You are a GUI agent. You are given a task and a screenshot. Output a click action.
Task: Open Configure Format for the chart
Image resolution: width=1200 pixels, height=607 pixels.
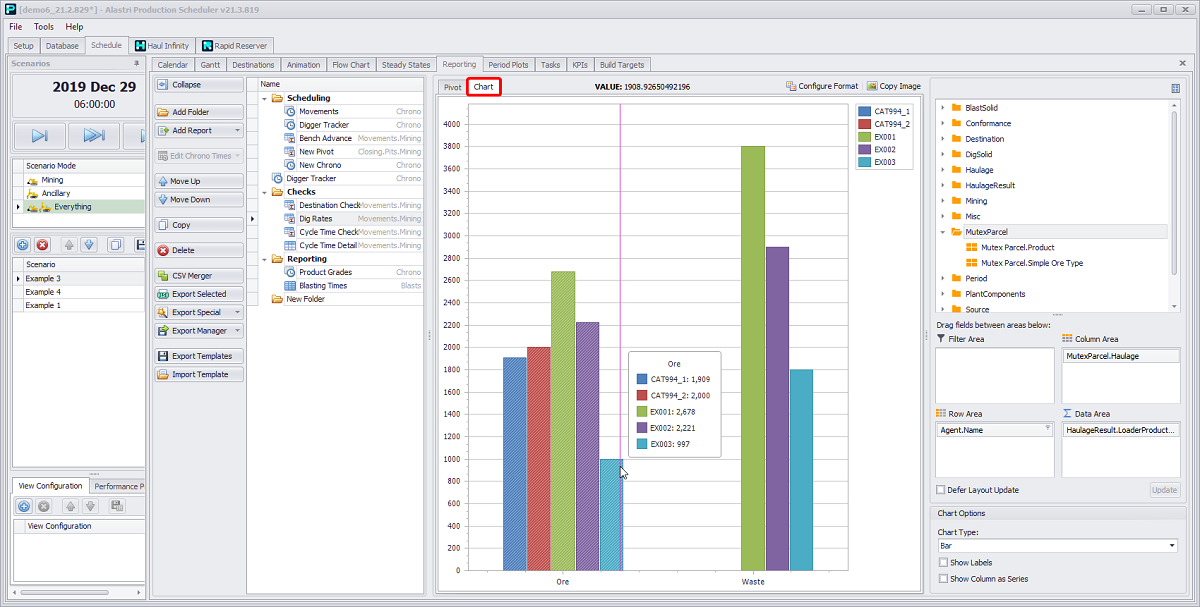[822, 87]
